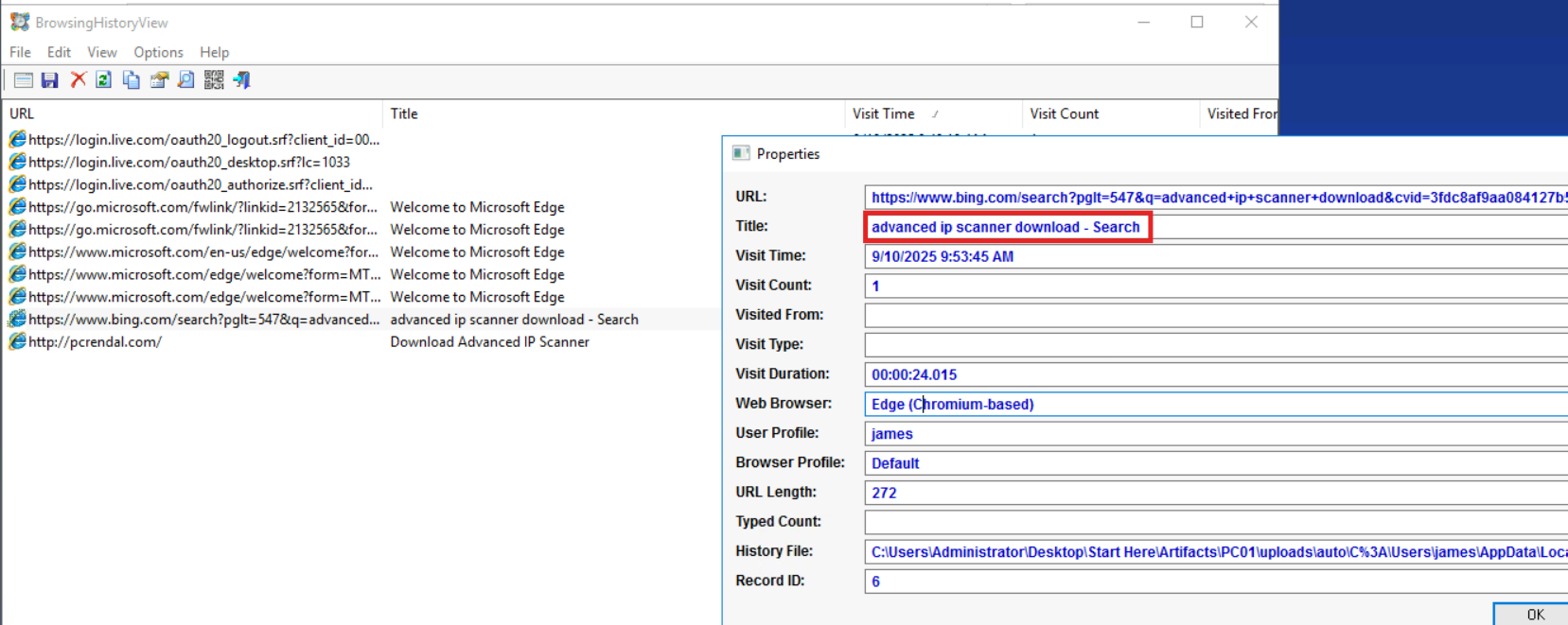Open the View menu
1568x625 pixels.
pos(102,52)
